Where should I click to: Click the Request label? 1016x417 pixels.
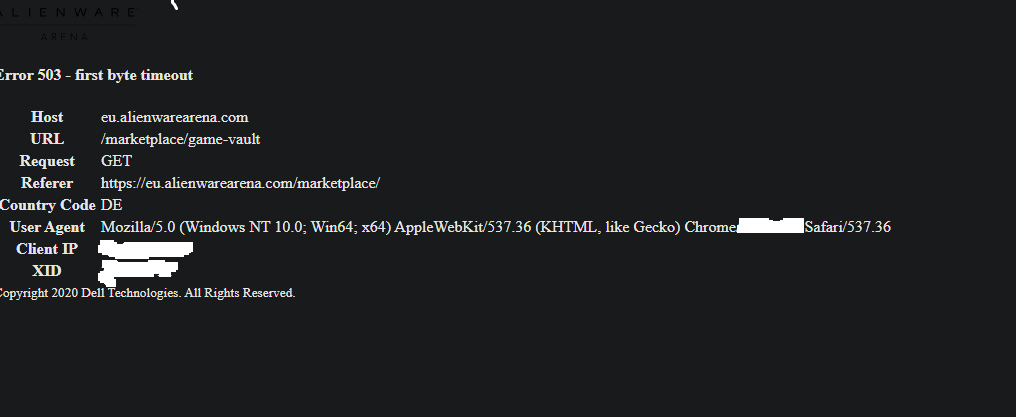point(47,161)
